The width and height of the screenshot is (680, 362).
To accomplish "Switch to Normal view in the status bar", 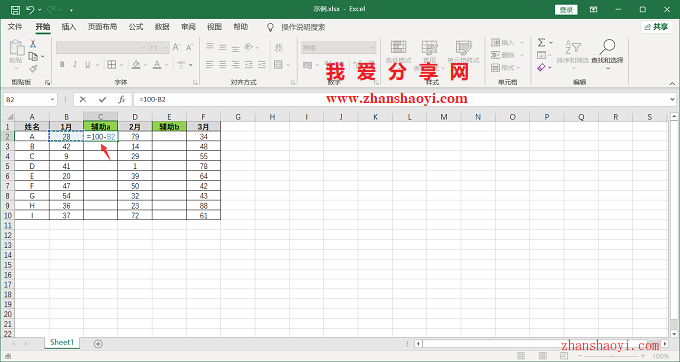I will coord(521,356).
